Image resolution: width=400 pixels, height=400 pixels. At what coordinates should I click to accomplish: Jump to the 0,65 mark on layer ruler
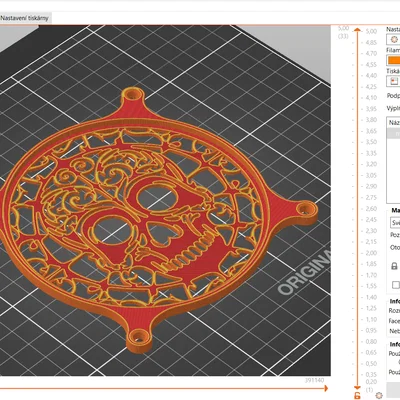point(371,352)
